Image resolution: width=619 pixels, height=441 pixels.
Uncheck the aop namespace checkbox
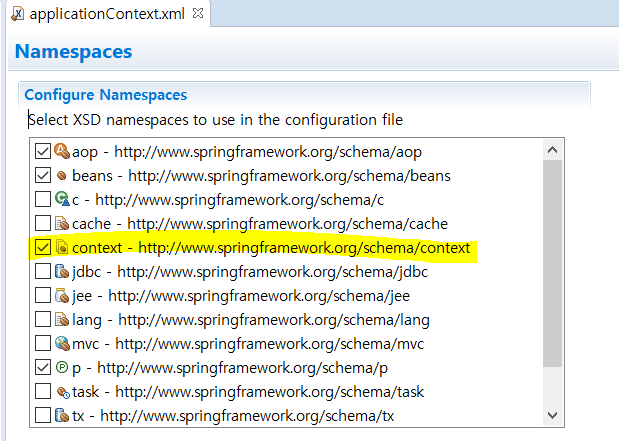(43, 151)
